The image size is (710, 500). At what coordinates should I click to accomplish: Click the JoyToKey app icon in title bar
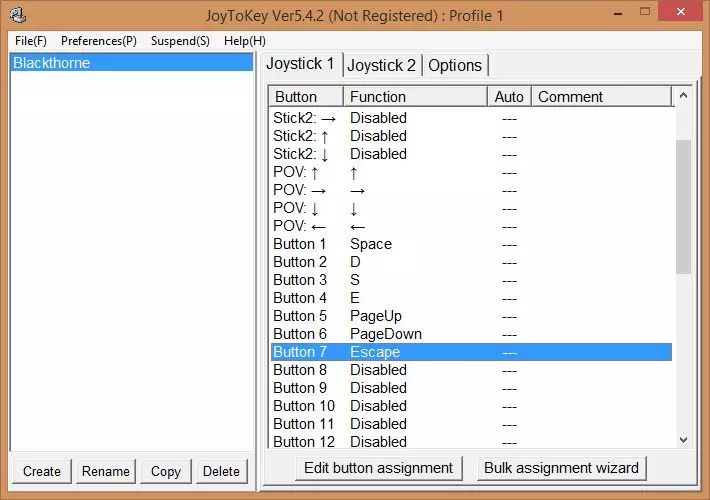[18, 15]
